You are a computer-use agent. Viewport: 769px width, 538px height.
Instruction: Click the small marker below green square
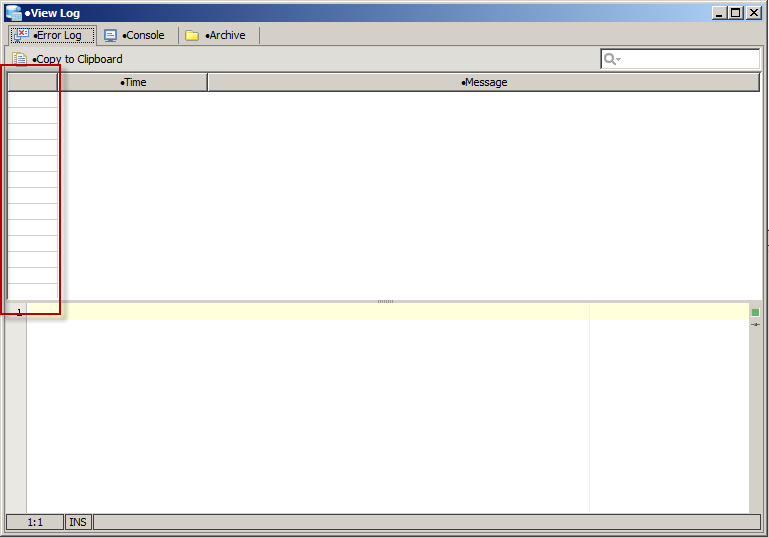click(x=755, y=325)
